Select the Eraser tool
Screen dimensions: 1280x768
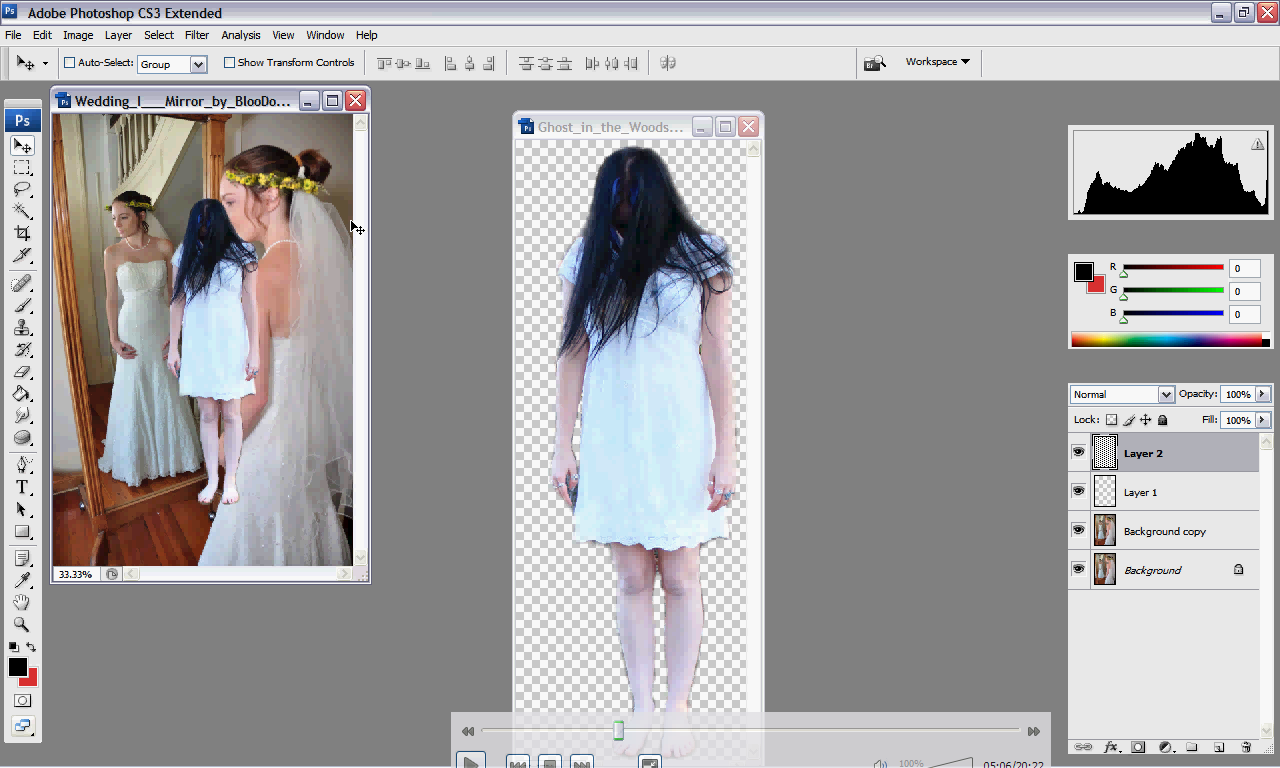[x=22, y=372]
